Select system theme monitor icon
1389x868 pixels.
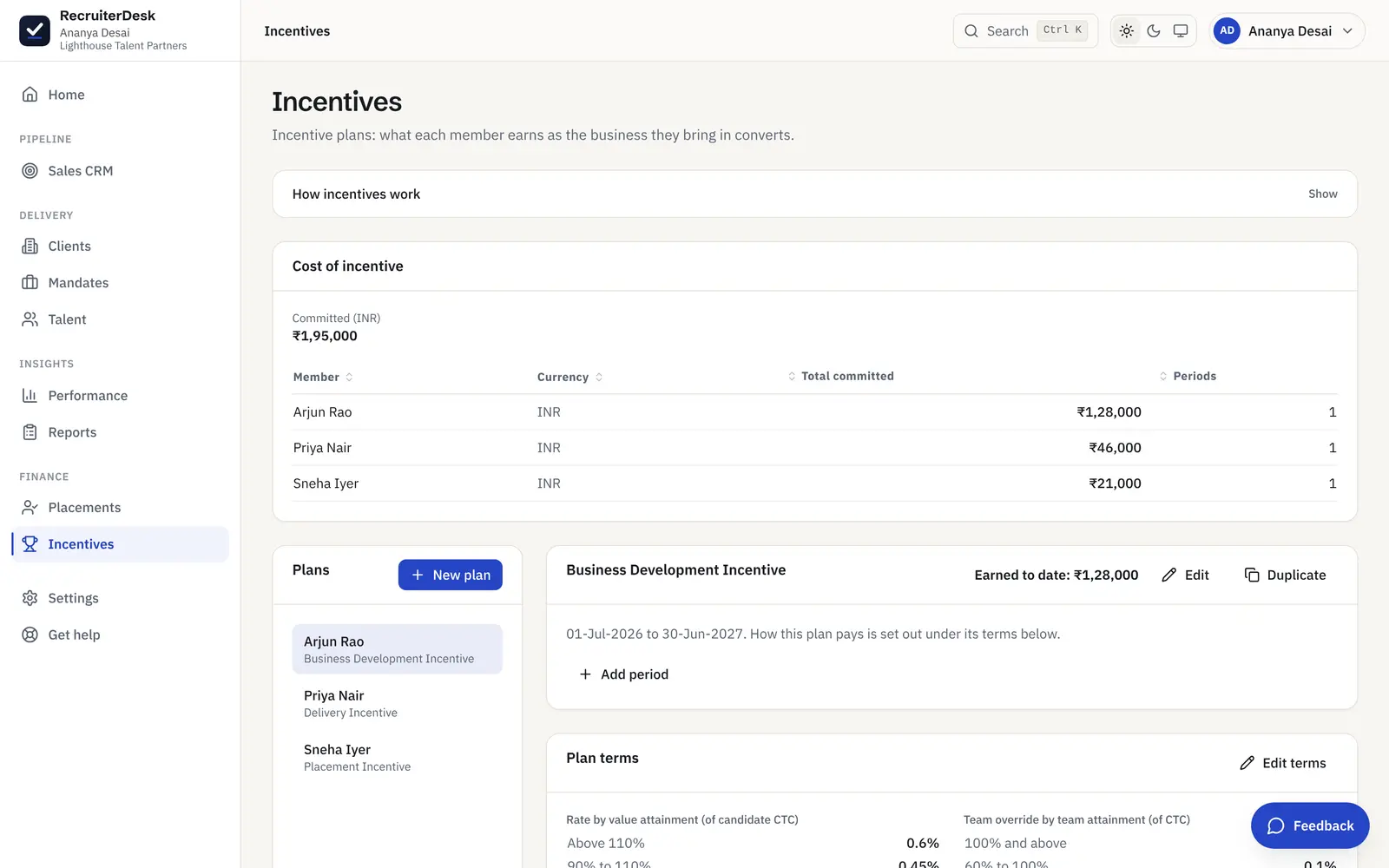click(1181, 30)
